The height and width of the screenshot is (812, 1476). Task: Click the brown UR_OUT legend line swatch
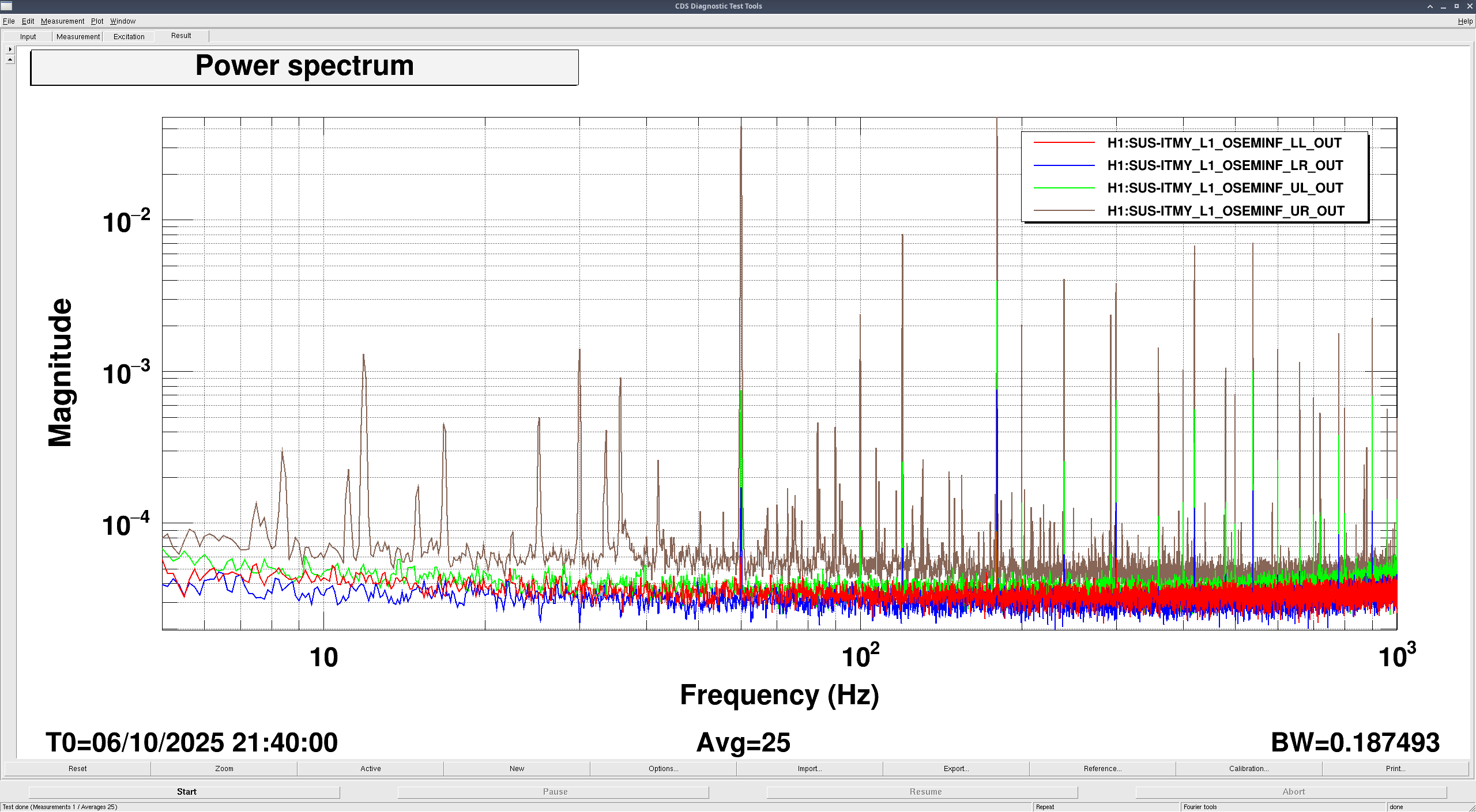click(x=1064, y=211)
